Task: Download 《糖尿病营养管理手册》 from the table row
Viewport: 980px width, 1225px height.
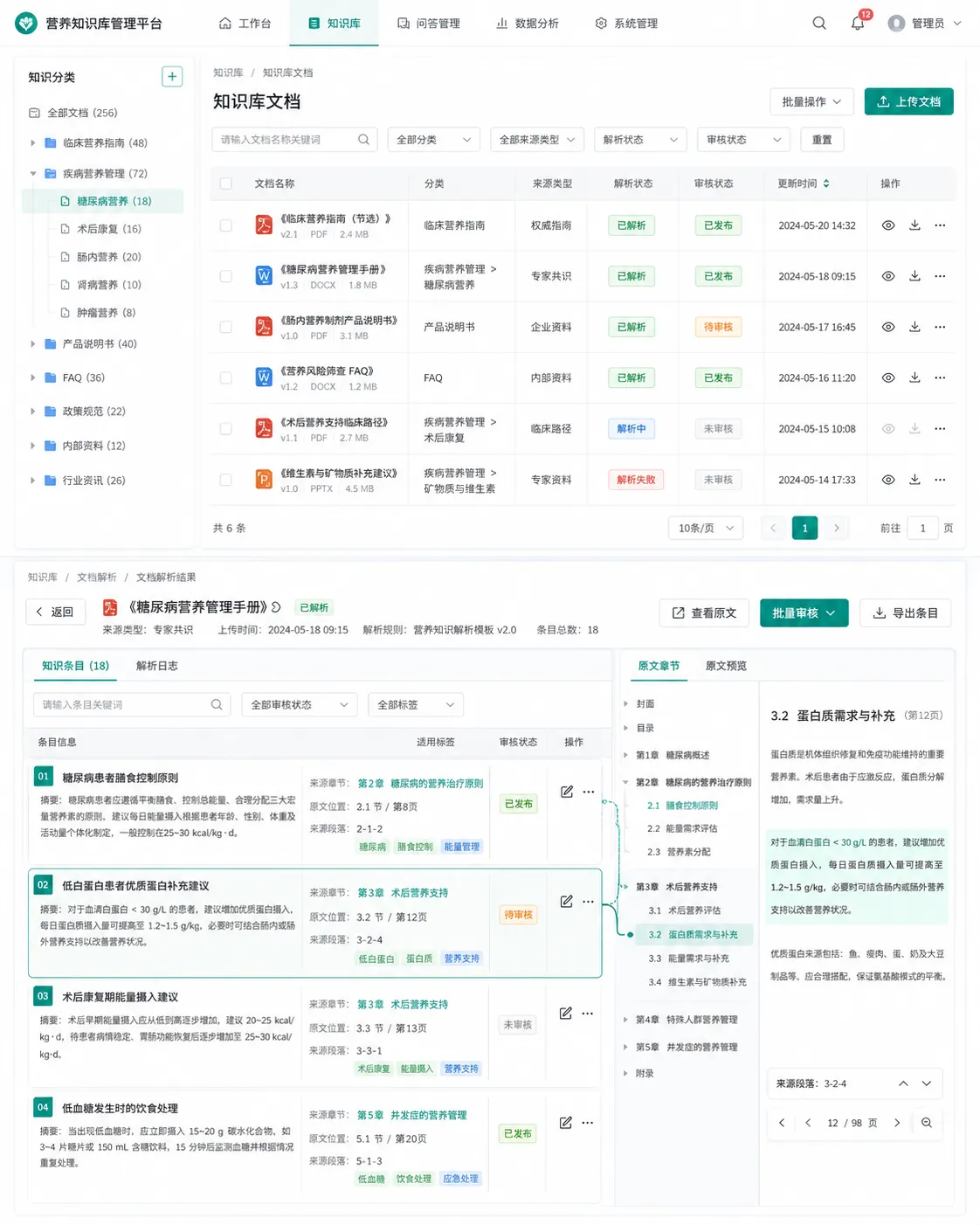Action: pos(914,276)
